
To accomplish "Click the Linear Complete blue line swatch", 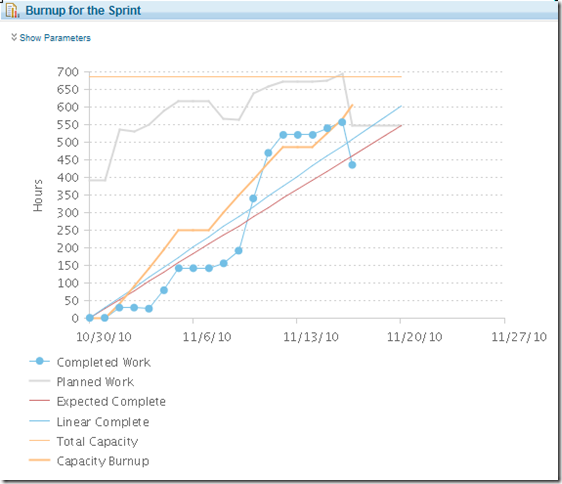I will pos(39,421).
